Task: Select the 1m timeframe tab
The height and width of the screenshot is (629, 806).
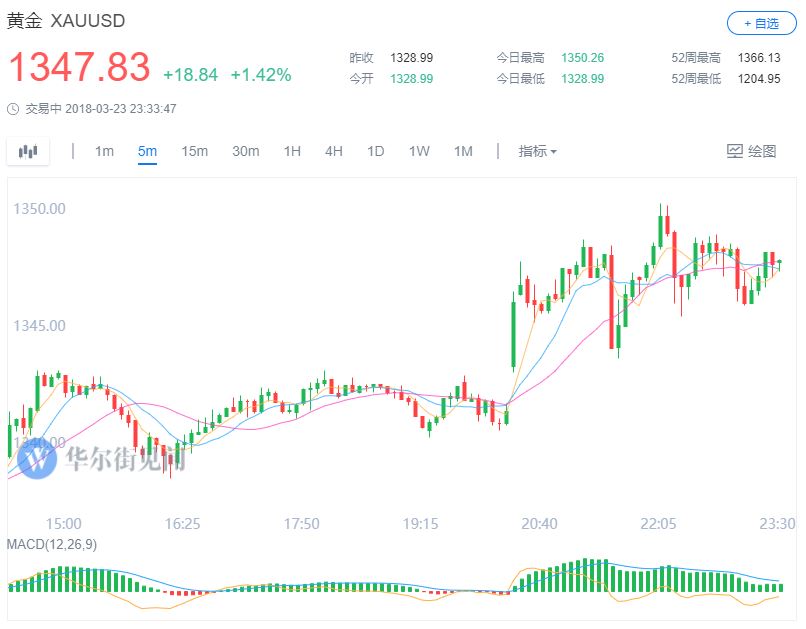Action: [x=104, y=151]
